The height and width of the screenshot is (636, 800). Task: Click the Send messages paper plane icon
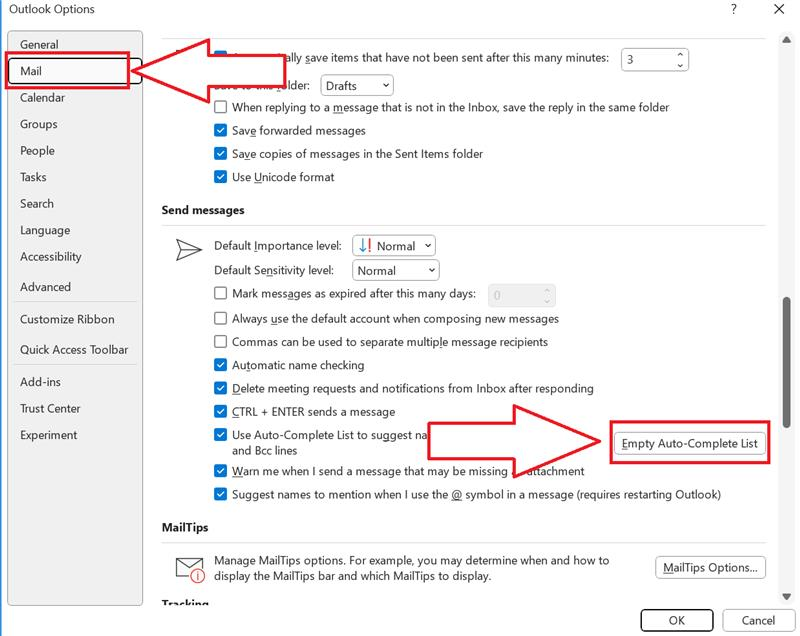[x=188, y=249]
